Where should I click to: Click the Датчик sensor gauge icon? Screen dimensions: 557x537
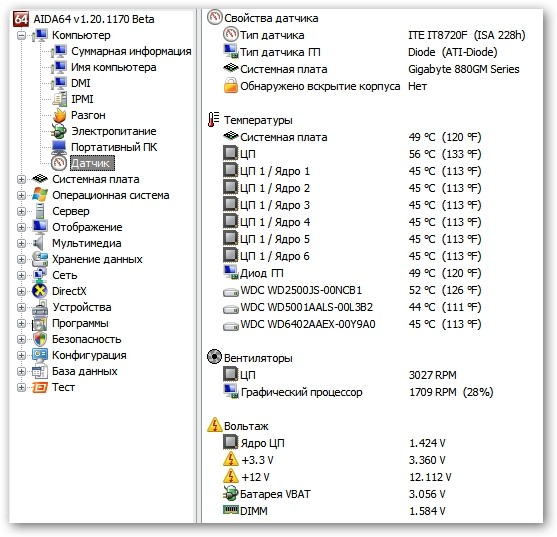(59, 163)
